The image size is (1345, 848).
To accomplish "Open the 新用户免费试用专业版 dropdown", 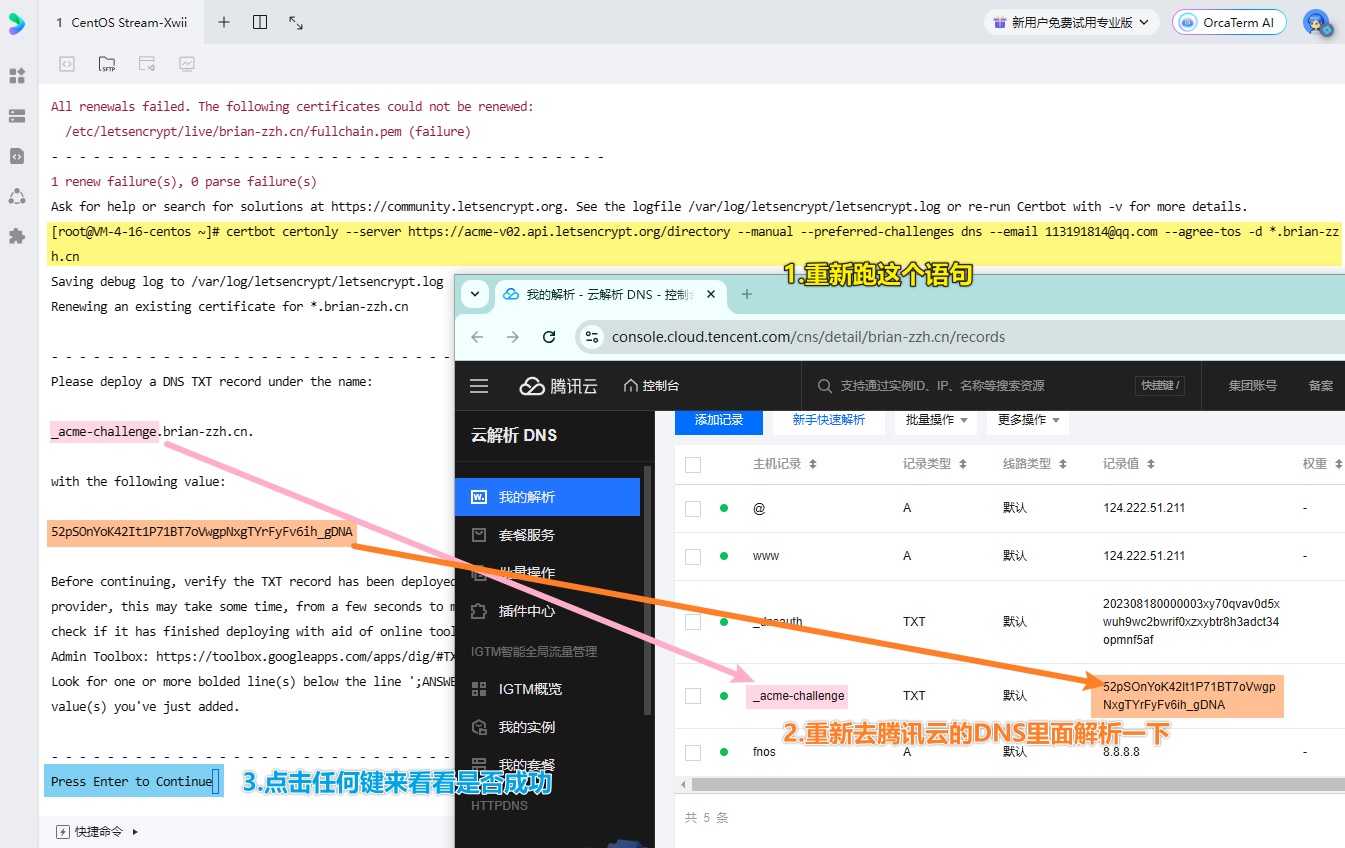I will (1071, 22).
